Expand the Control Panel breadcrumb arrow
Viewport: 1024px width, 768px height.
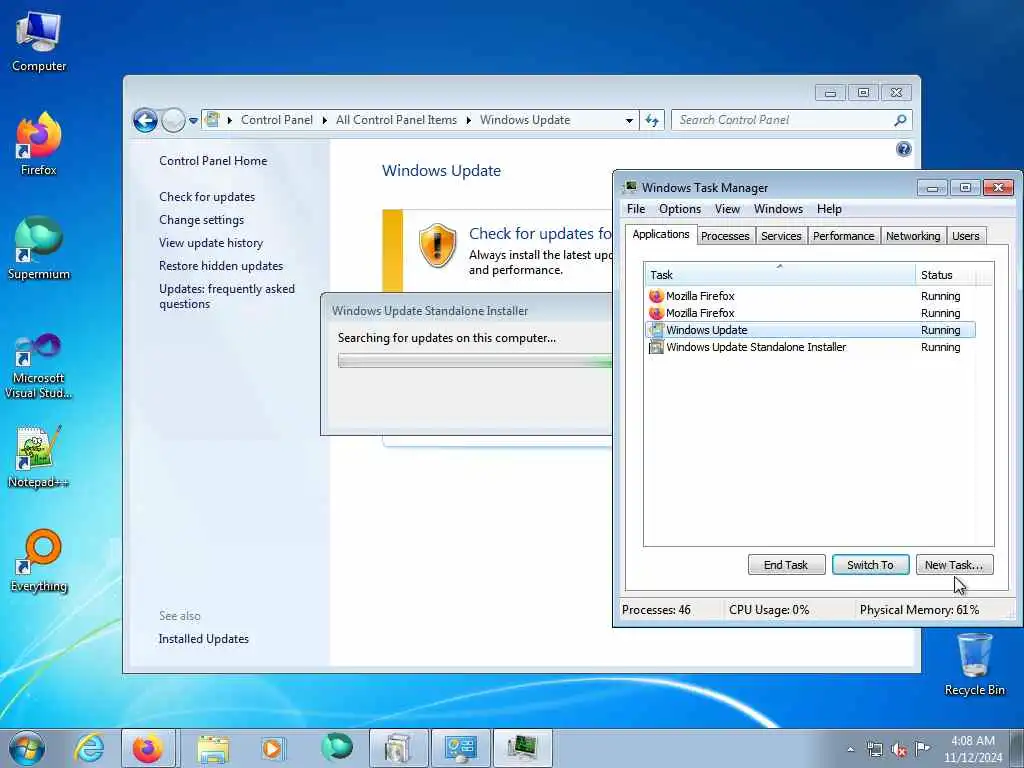324,120
